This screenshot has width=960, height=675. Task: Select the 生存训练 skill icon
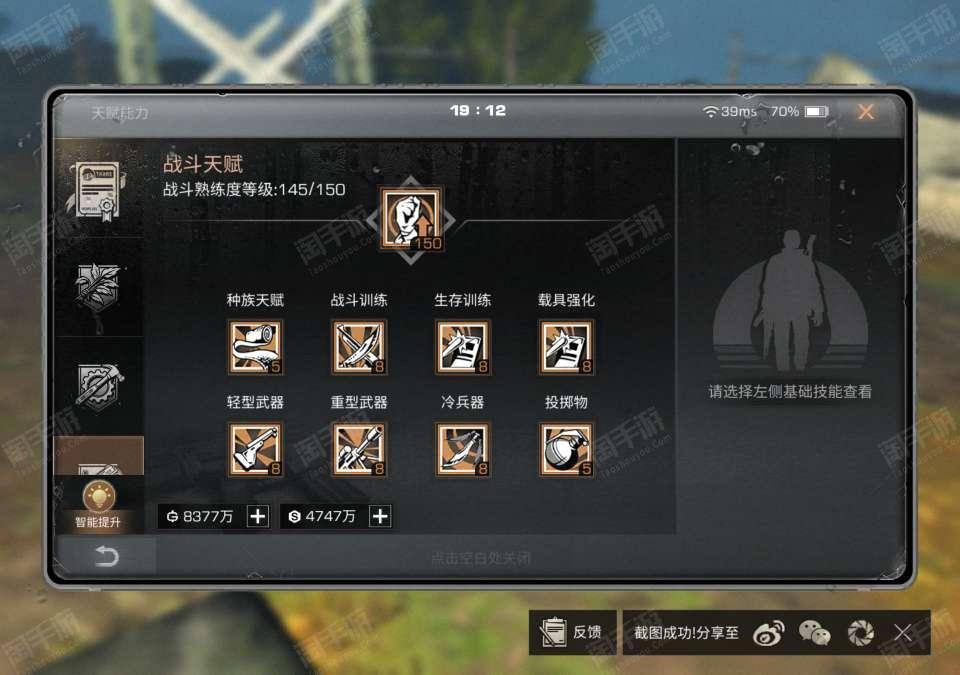[463, 347]
